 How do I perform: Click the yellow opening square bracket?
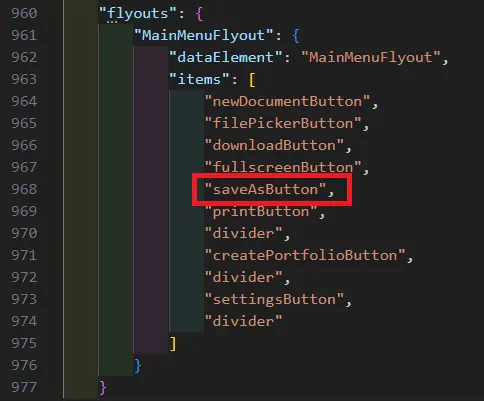[x=252, y=80]
